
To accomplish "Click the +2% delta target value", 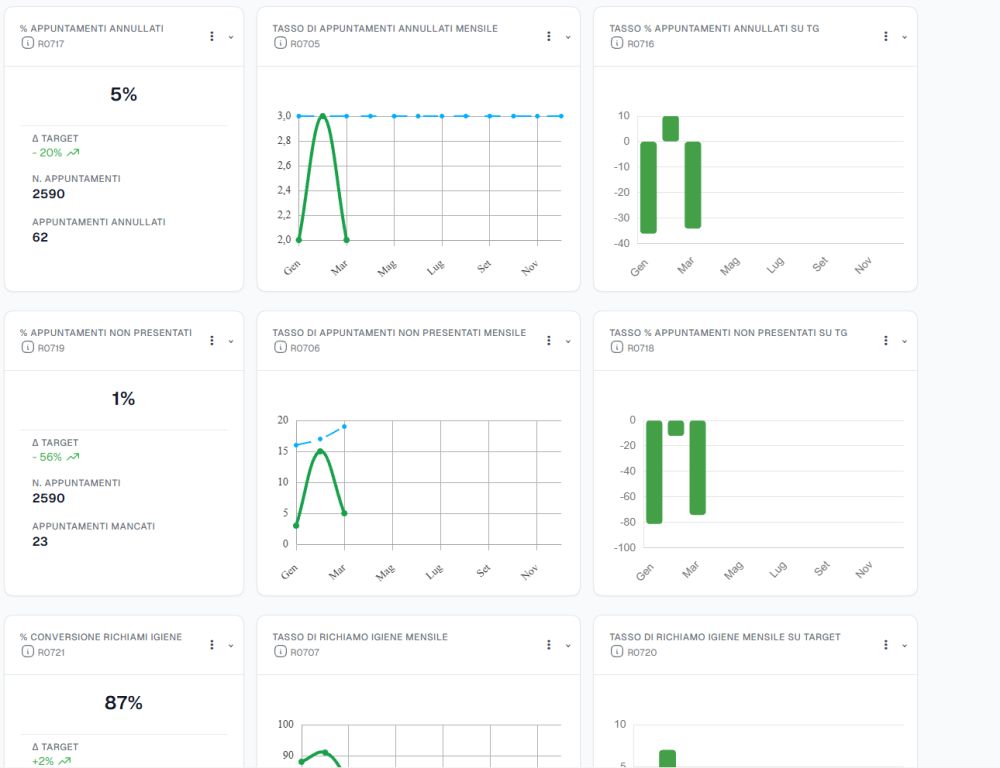I will (43, 761).
